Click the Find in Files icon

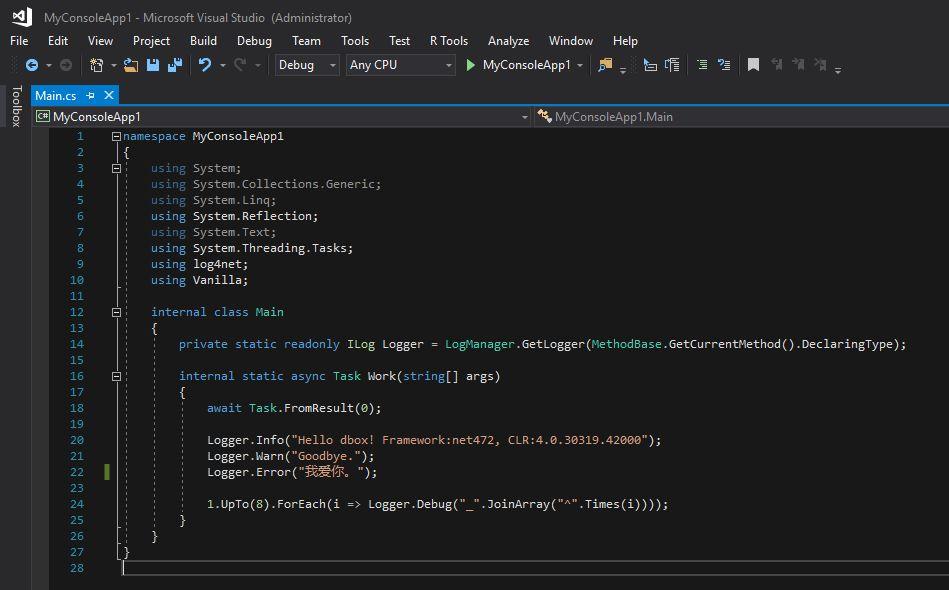(x=605, y=65)
